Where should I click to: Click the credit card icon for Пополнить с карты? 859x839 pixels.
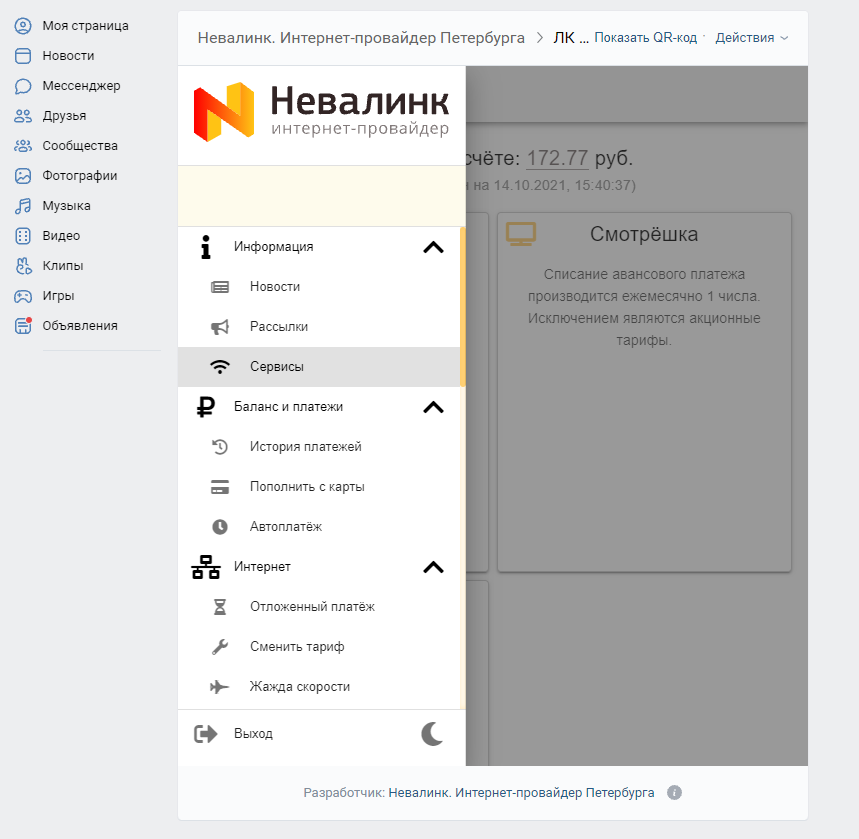pos(220,487)
